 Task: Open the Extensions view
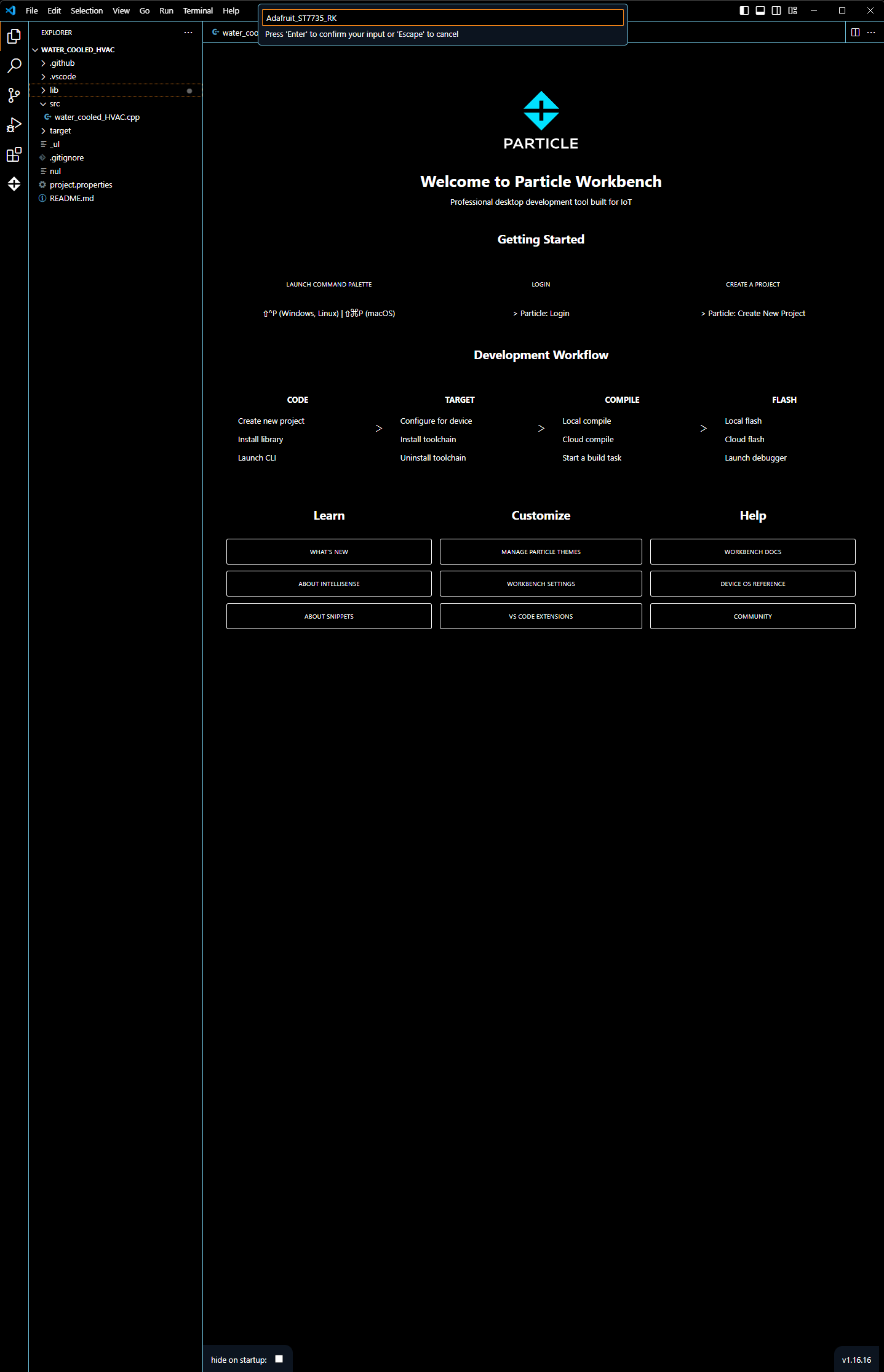tap(14, 154)
